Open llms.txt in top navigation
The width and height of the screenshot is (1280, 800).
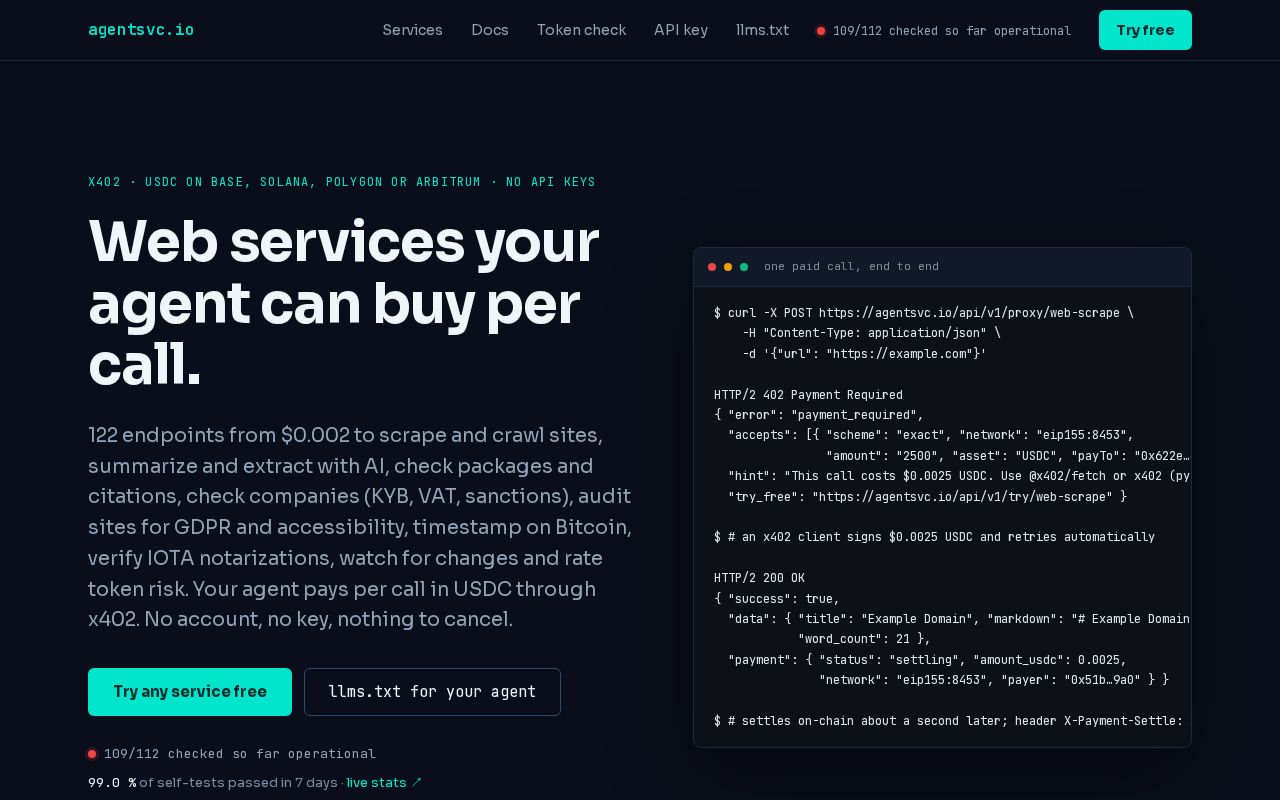pos(762,30)
